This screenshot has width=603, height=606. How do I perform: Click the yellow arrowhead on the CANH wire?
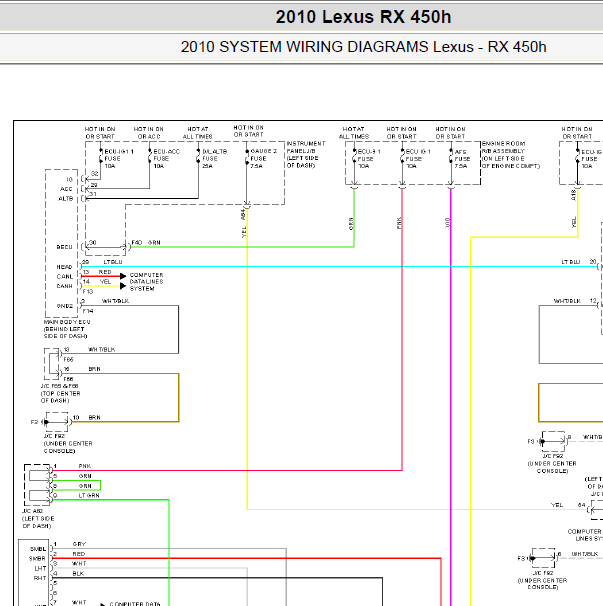pos(123,286)
